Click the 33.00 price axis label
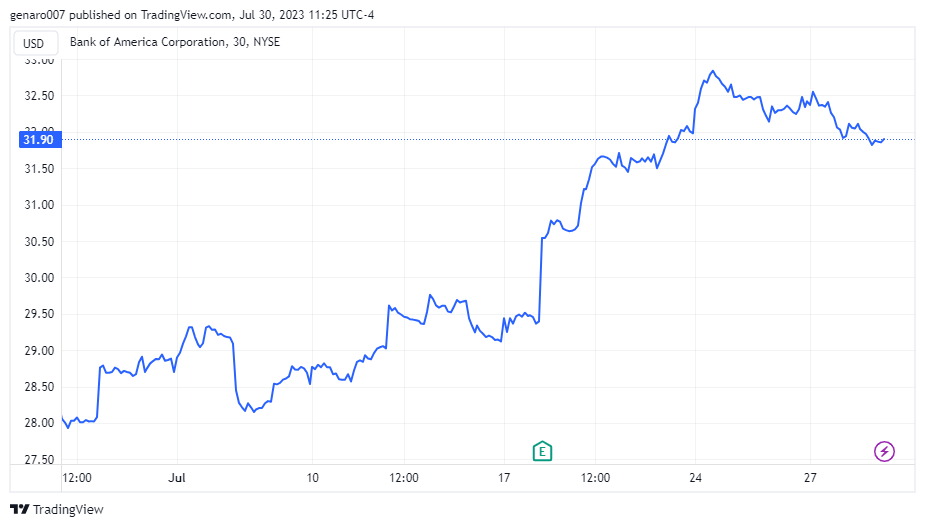The height and width of the screenshot is (527, 925). pos(39,60)
